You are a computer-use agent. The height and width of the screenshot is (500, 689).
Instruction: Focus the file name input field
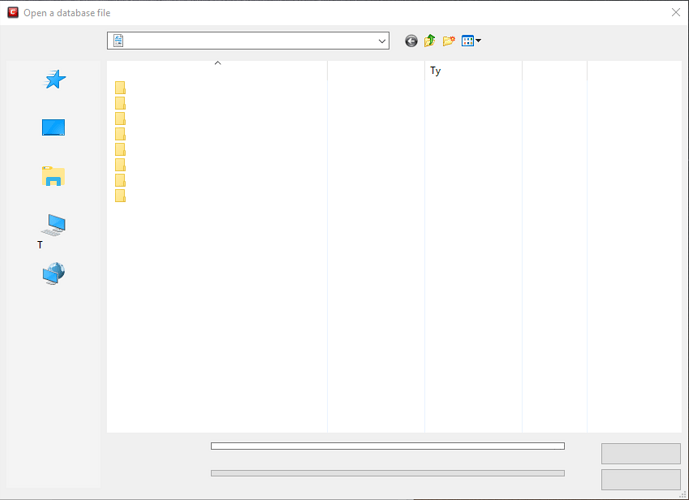(x=388, y=446)
